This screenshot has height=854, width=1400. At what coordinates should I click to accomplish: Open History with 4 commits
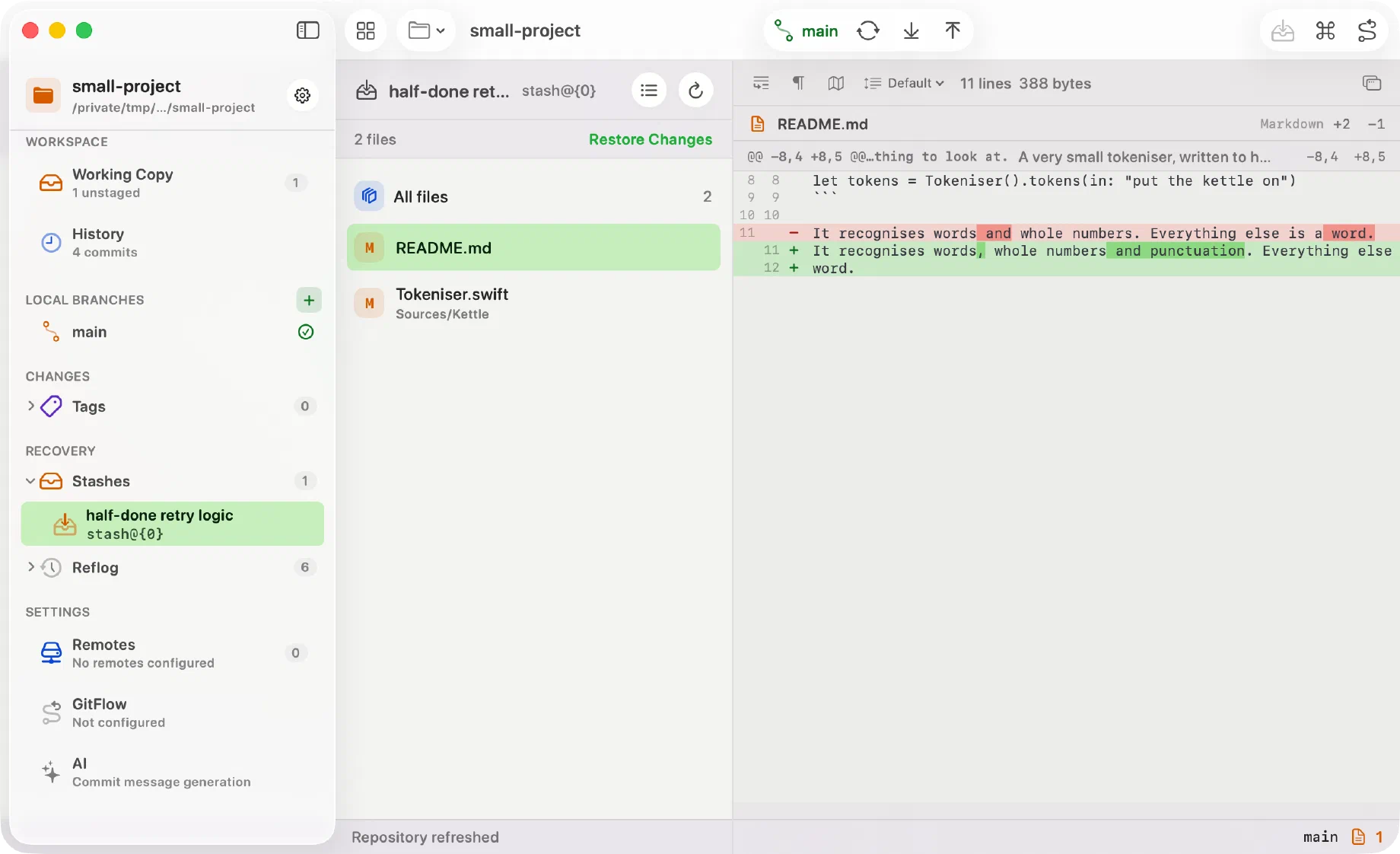tap(172, 242)
